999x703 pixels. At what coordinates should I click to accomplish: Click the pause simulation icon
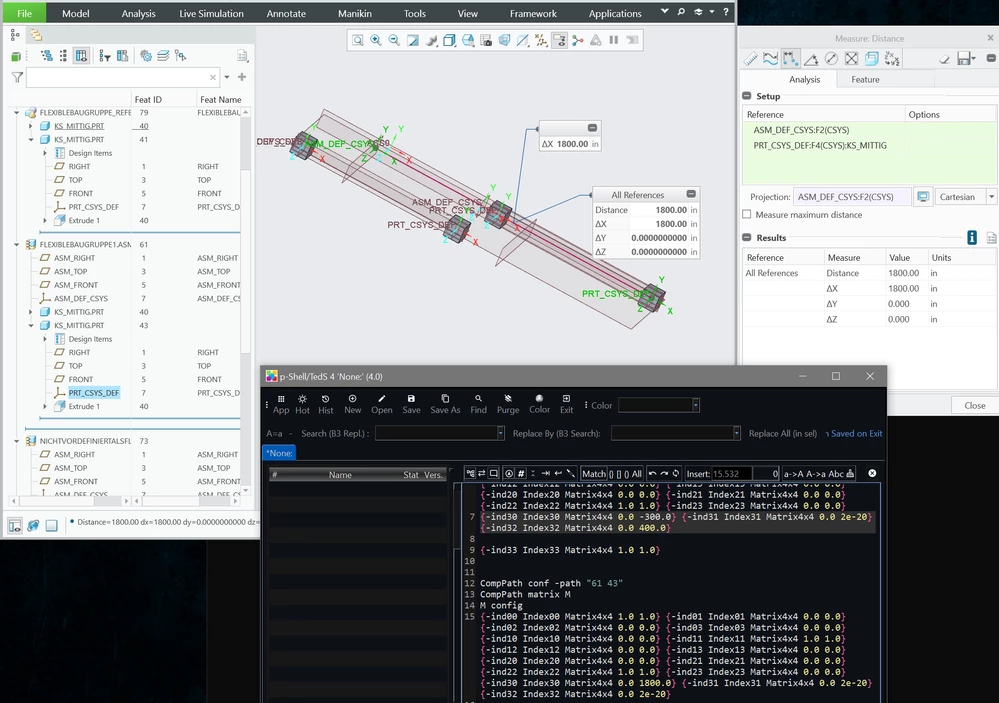(x=614, y=40)
